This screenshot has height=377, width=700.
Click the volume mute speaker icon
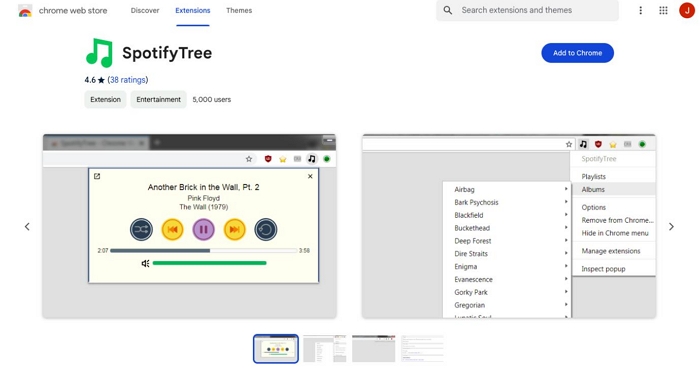click(x=145, y=264)
